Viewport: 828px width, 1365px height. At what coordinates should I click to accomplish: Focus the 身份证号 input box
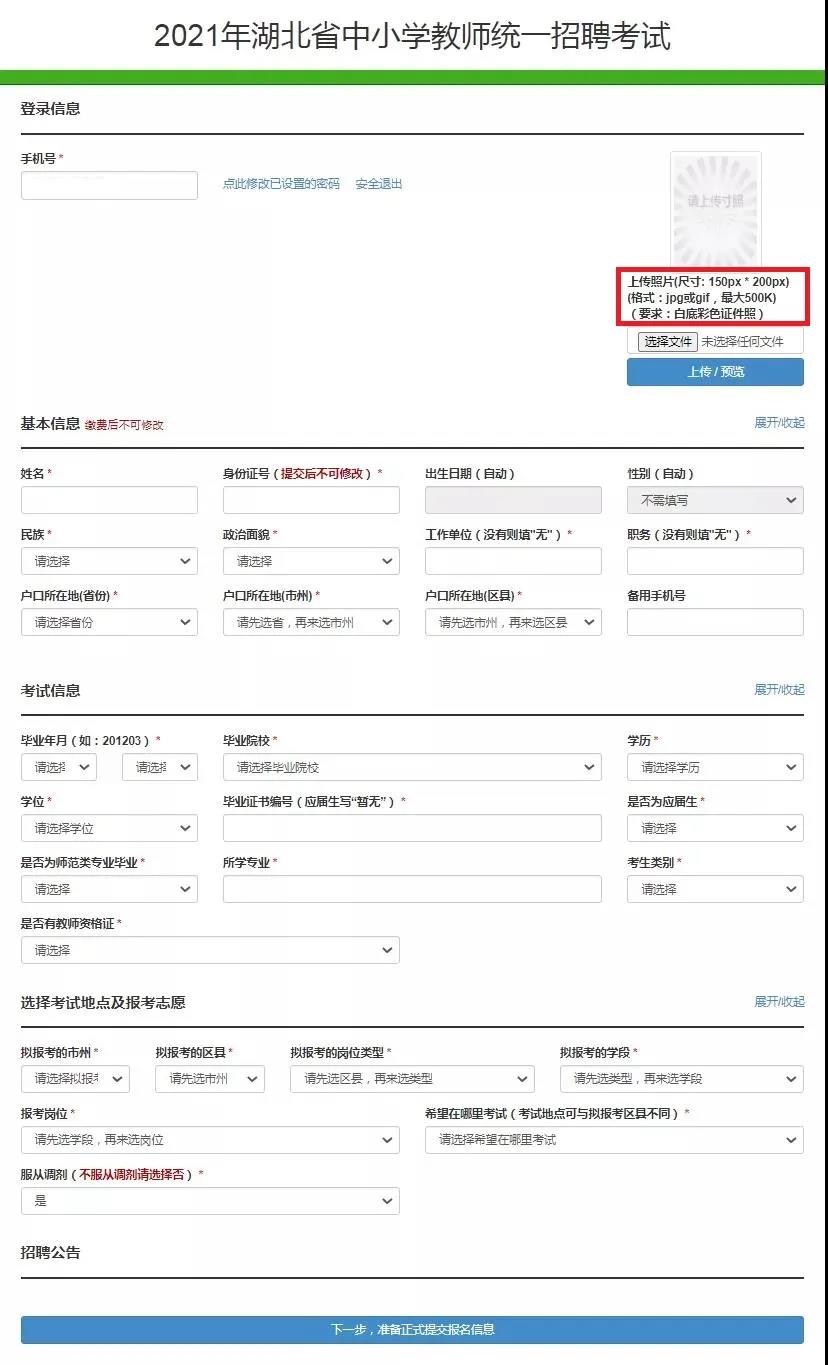(x=311, y=500)
